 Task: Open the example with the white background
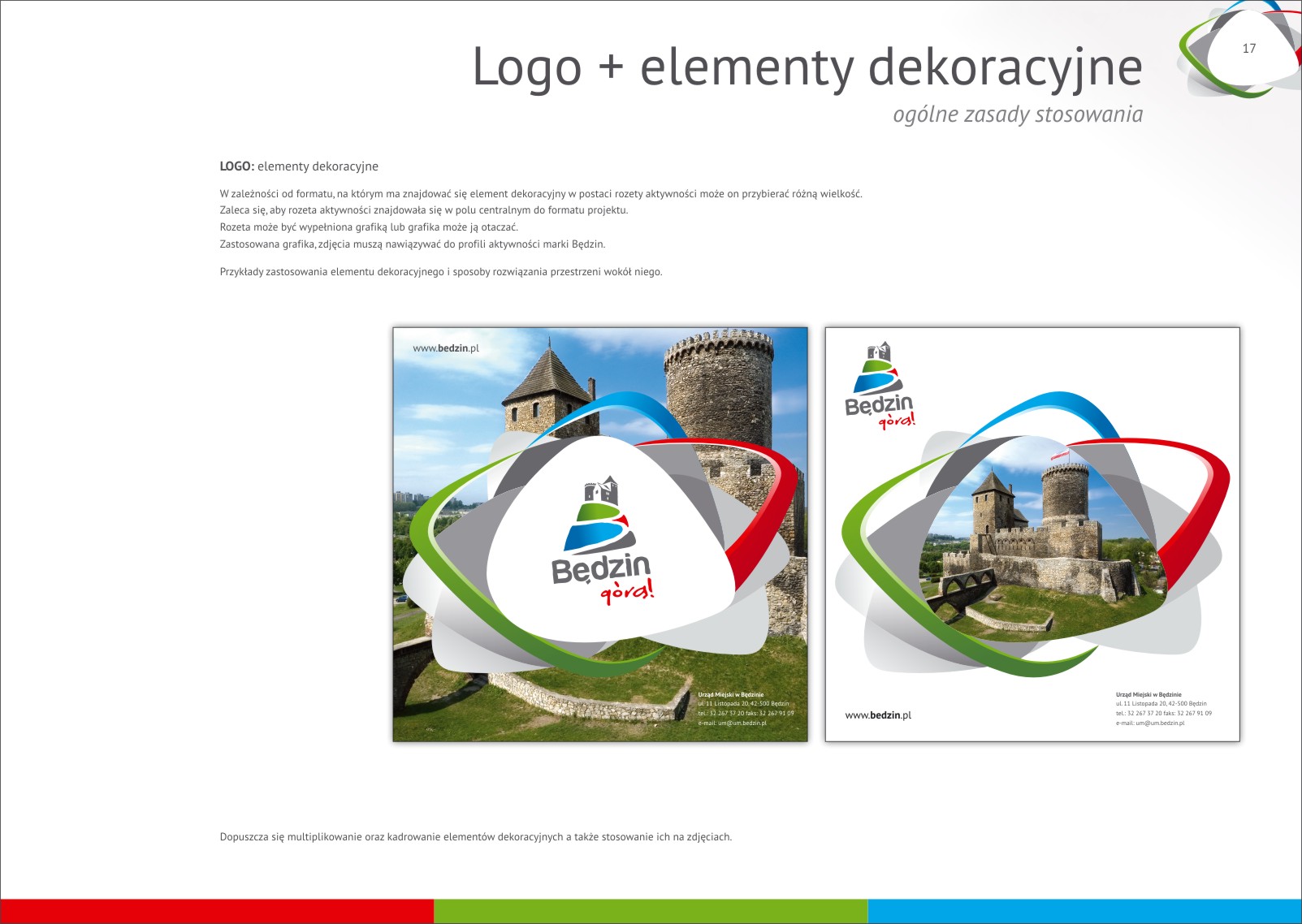(1032, 534)
